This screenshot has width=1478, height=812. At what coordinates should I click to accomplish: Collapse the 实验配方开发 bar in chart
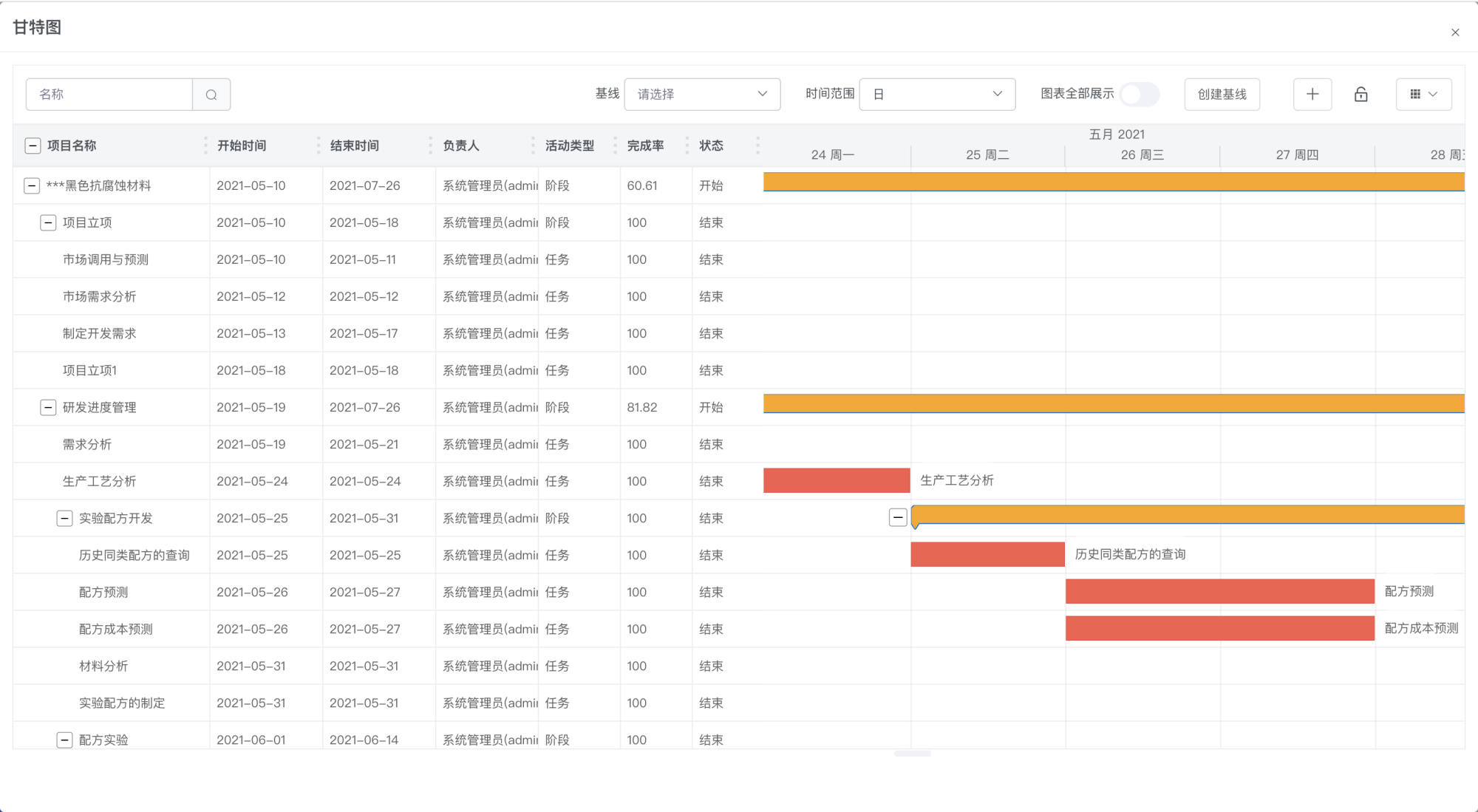point(898,518)
